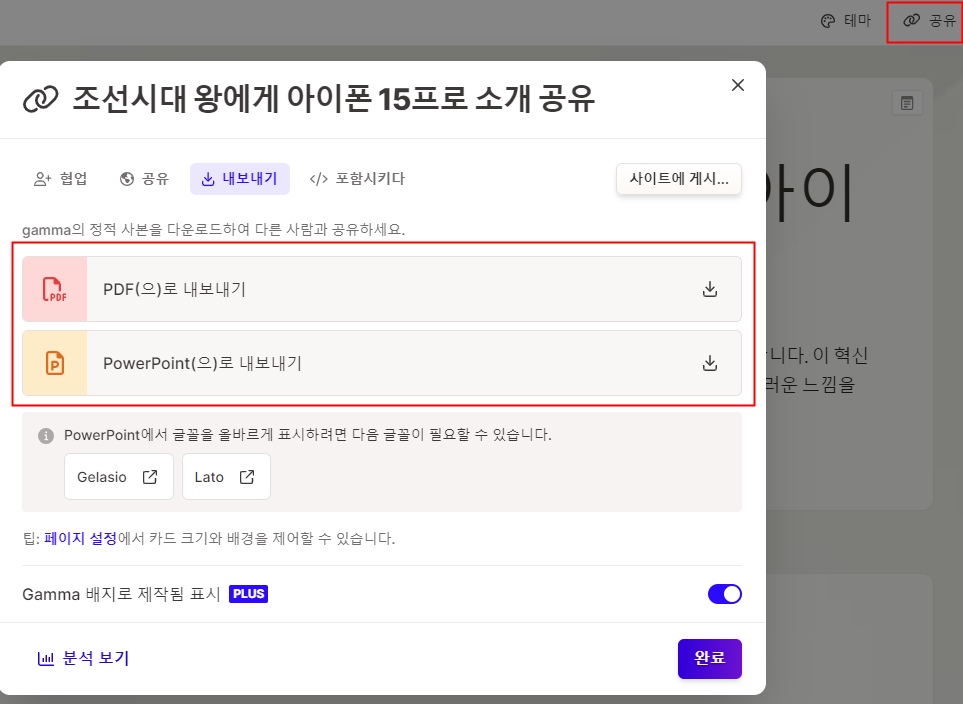
Task: Click the PLUS badge
Action: pyautogui.click(x=248, y=594)
